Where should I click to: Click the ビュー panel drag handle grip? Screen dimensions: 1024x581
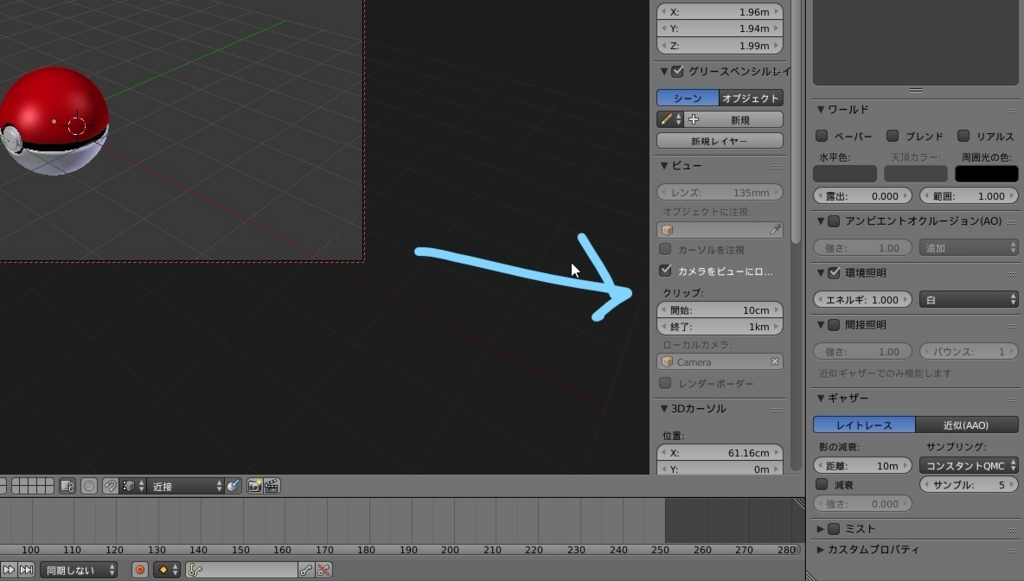776,166
